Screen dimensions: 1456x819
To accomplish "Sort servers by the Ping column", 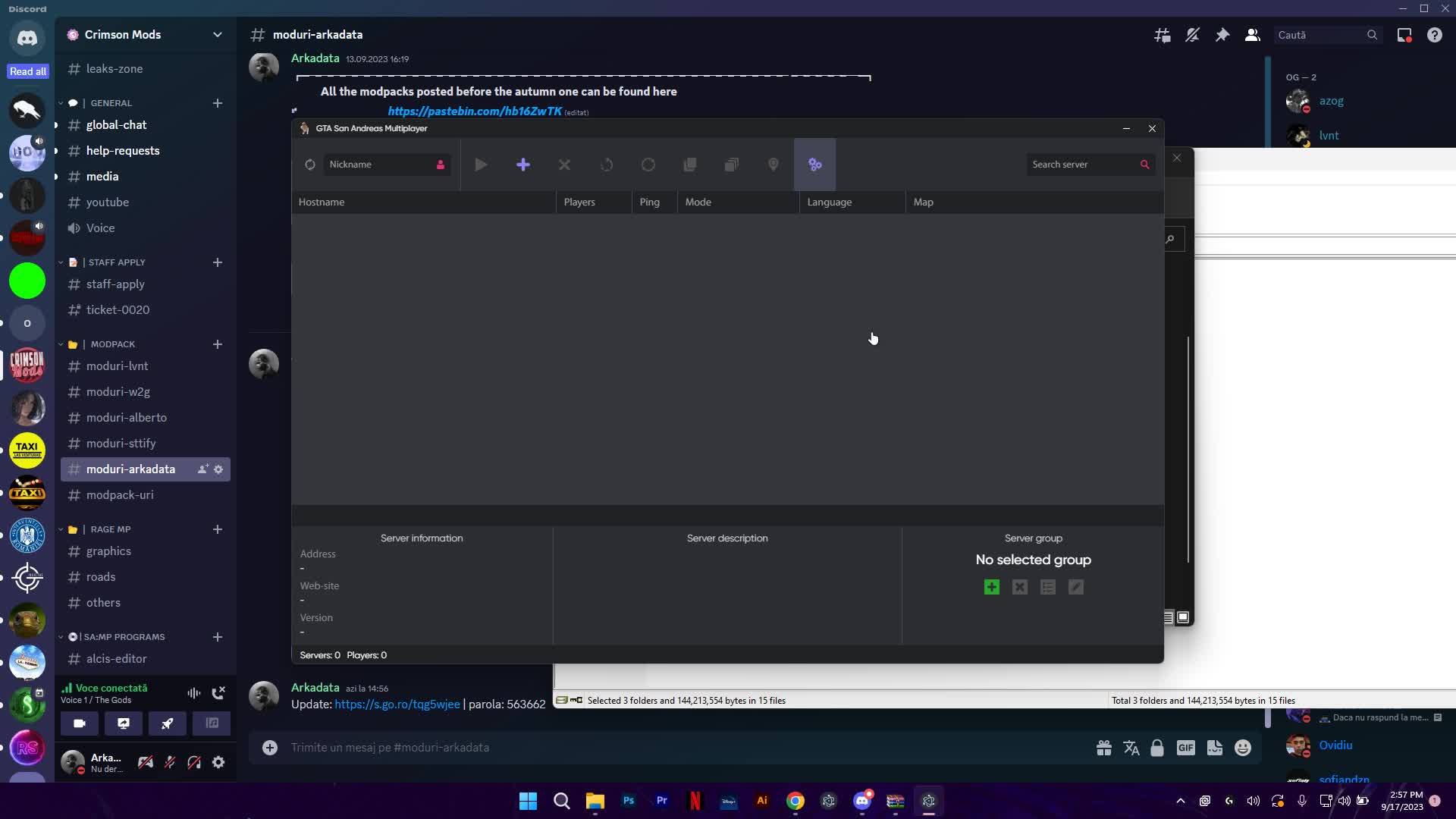I will 649,202.
